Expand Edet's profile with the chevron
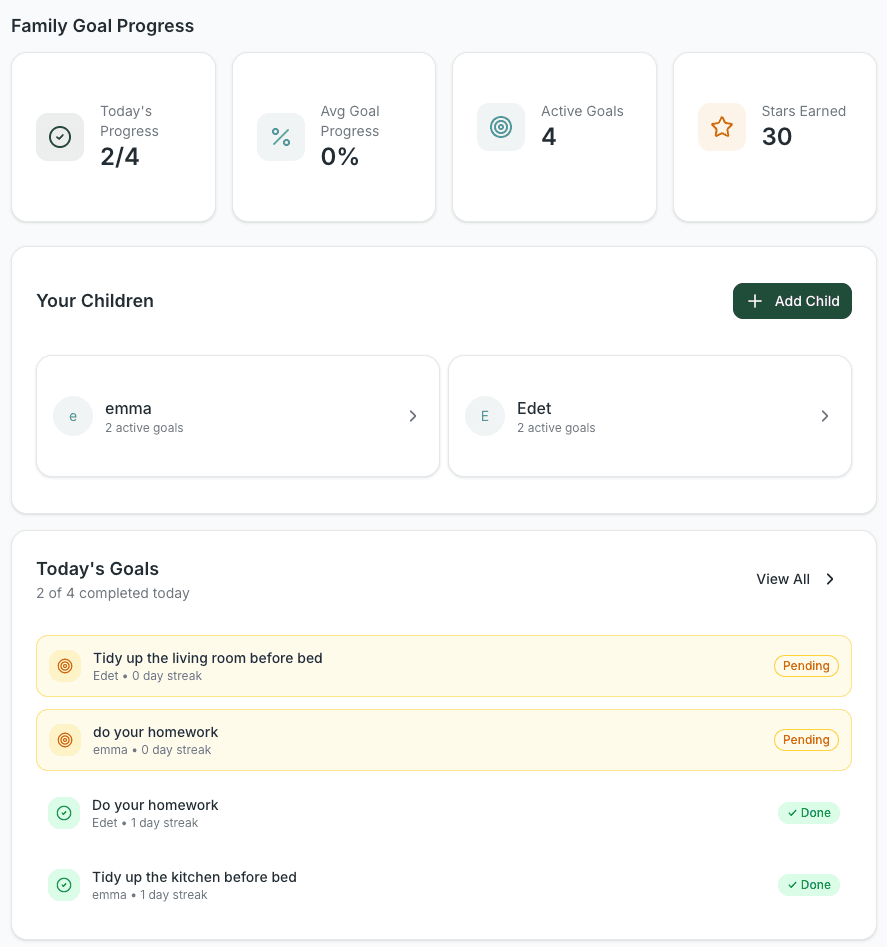 (x=825, y=416)
